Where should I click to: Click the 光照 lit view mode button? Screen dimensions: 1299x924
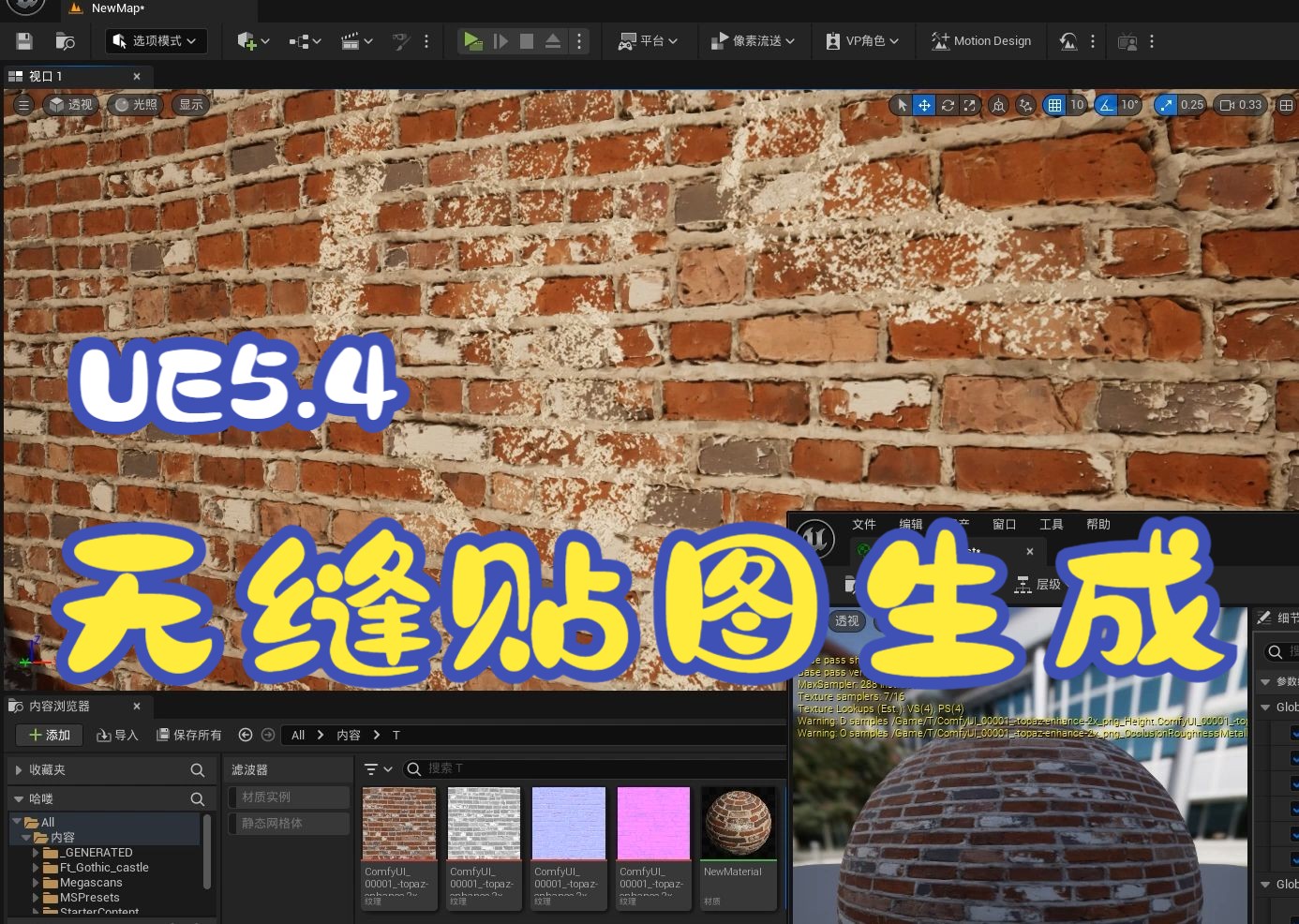pos(136,105)
